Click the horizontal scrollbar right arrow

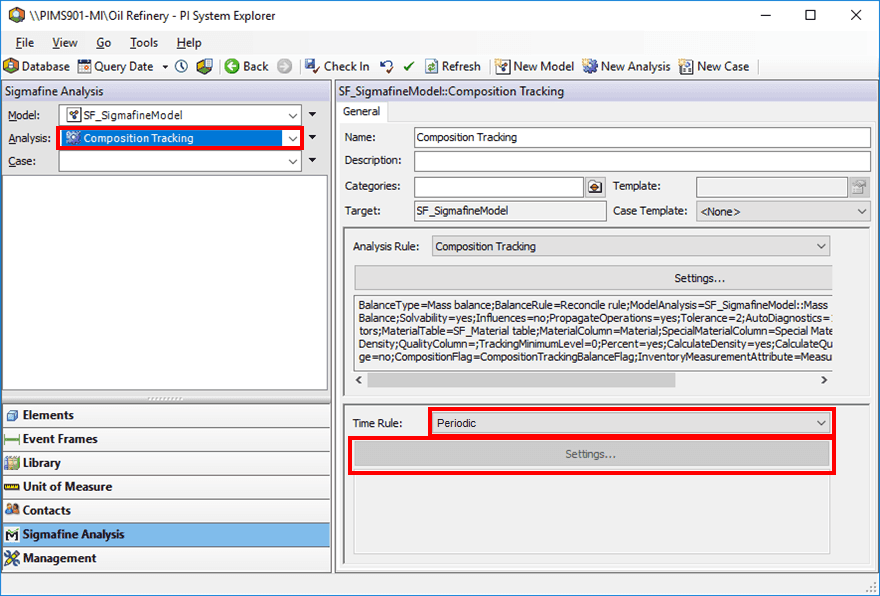point(823,380)
